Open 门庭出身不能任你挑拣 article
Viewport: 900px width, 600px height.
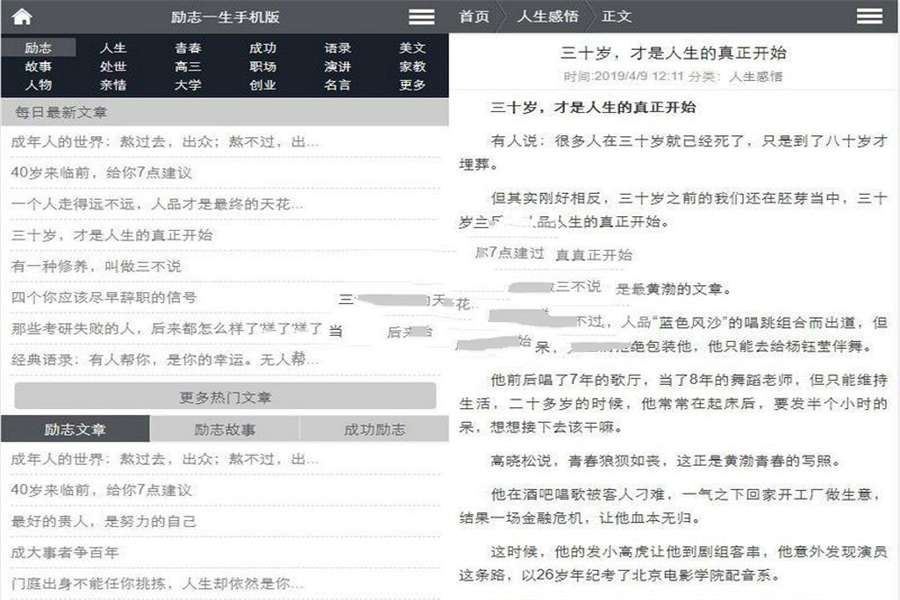[x=157, y=583]
